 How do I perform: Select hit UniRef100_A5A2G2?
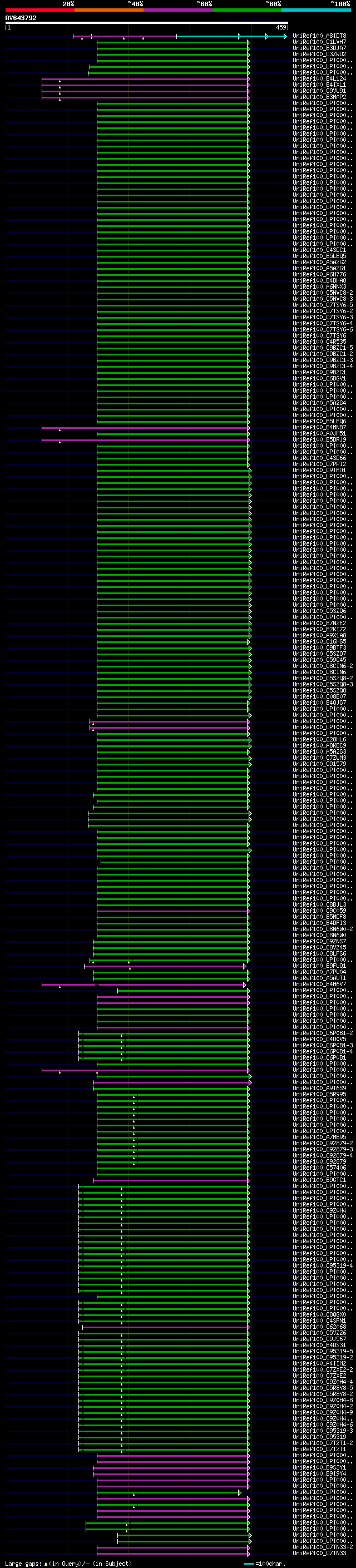point(319,263)
